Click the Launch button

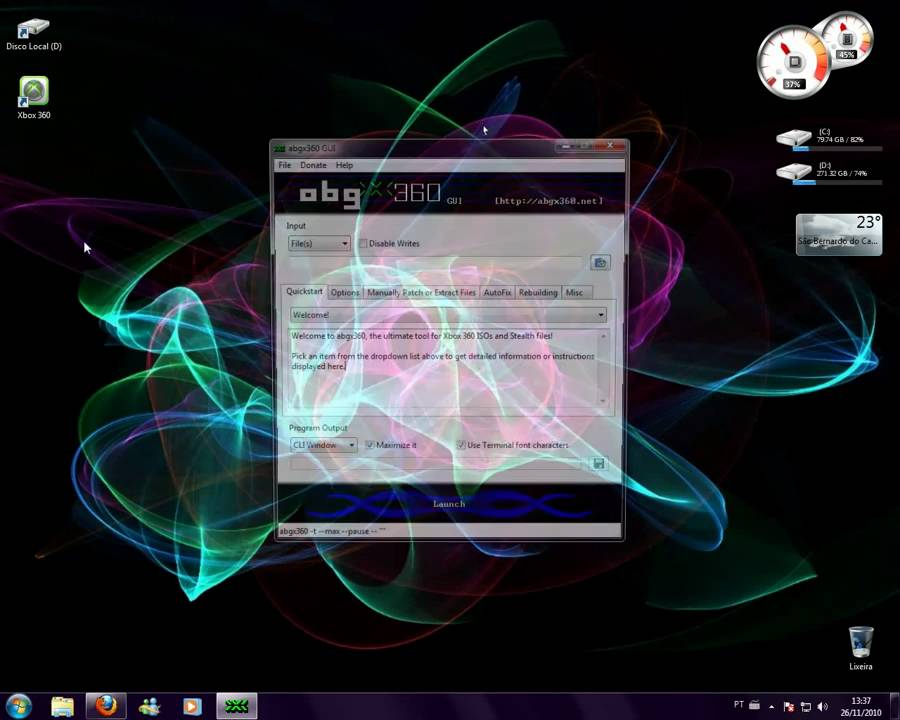click(449, 504)
